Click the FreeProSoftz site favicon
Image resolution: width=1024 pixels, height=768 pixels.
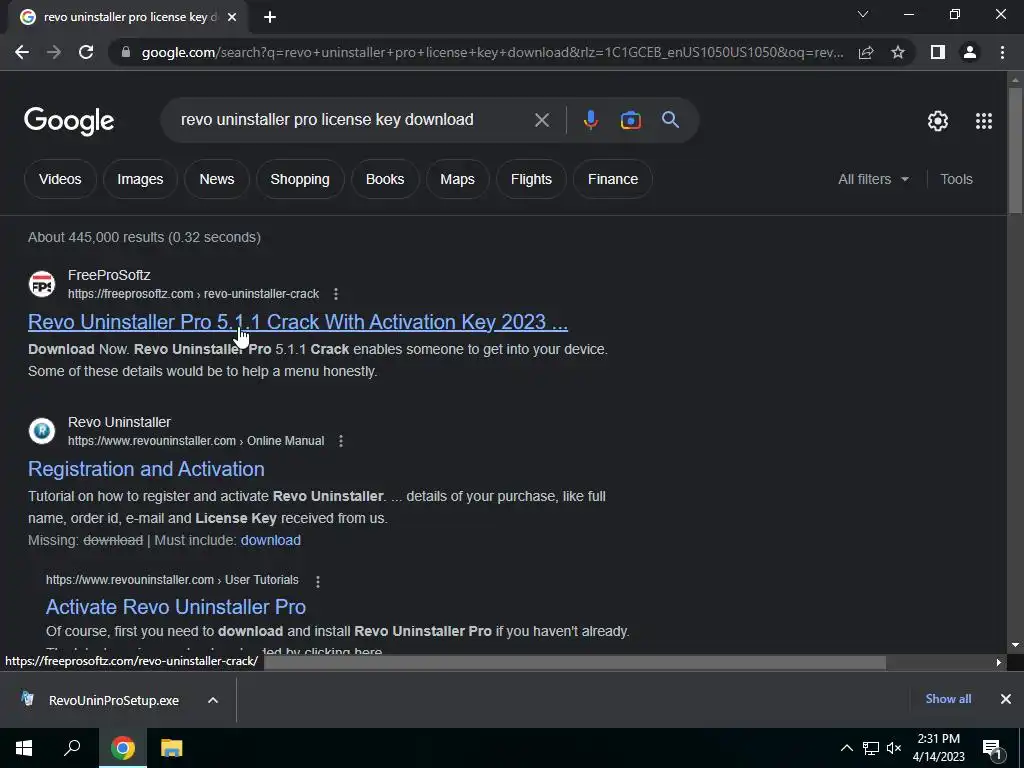(42, 284)
